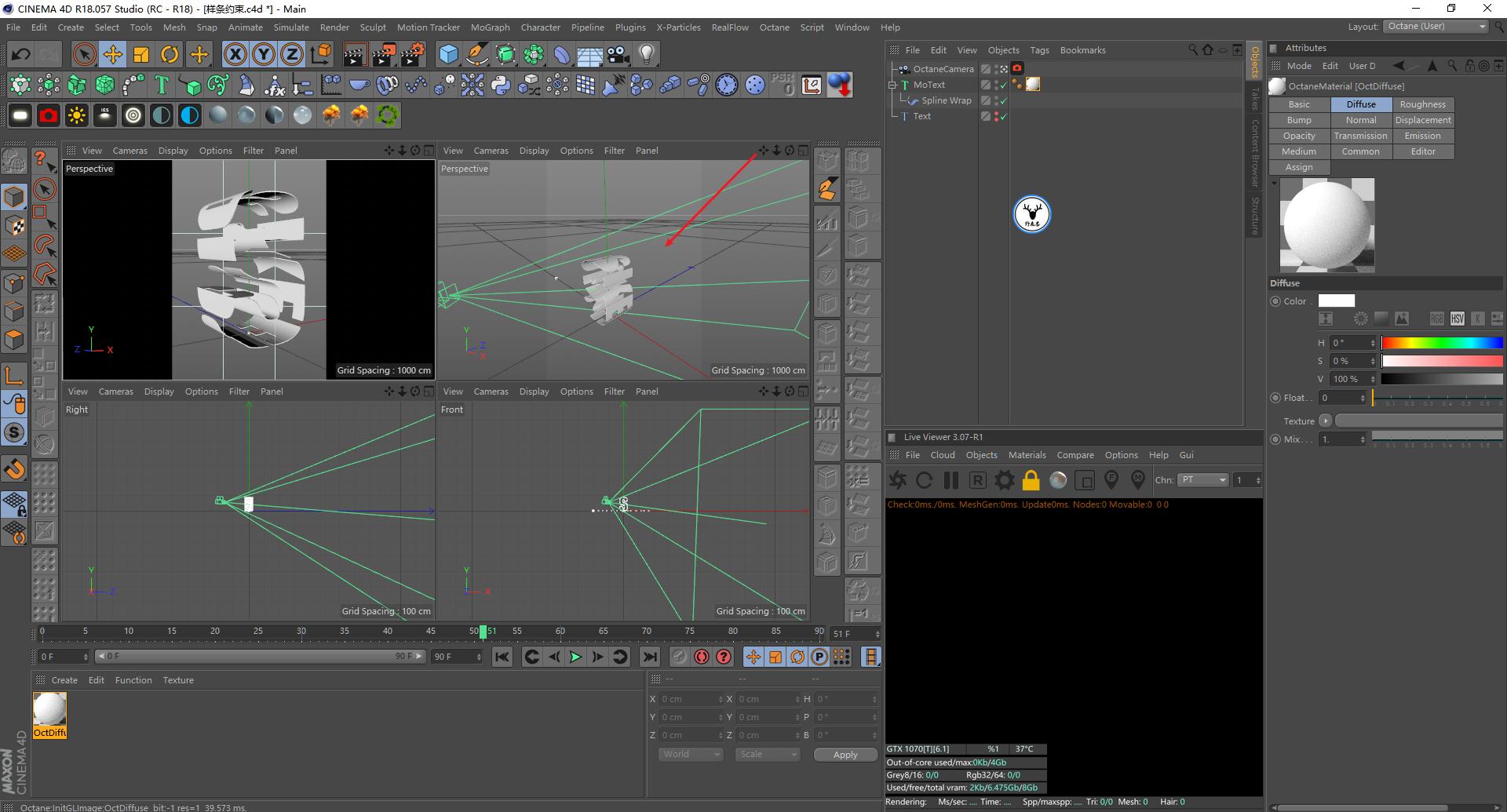Open the Octane menu in the menu bar
Image resolution: width=1507 pixels, height=812 pixels.
(774, 27)
